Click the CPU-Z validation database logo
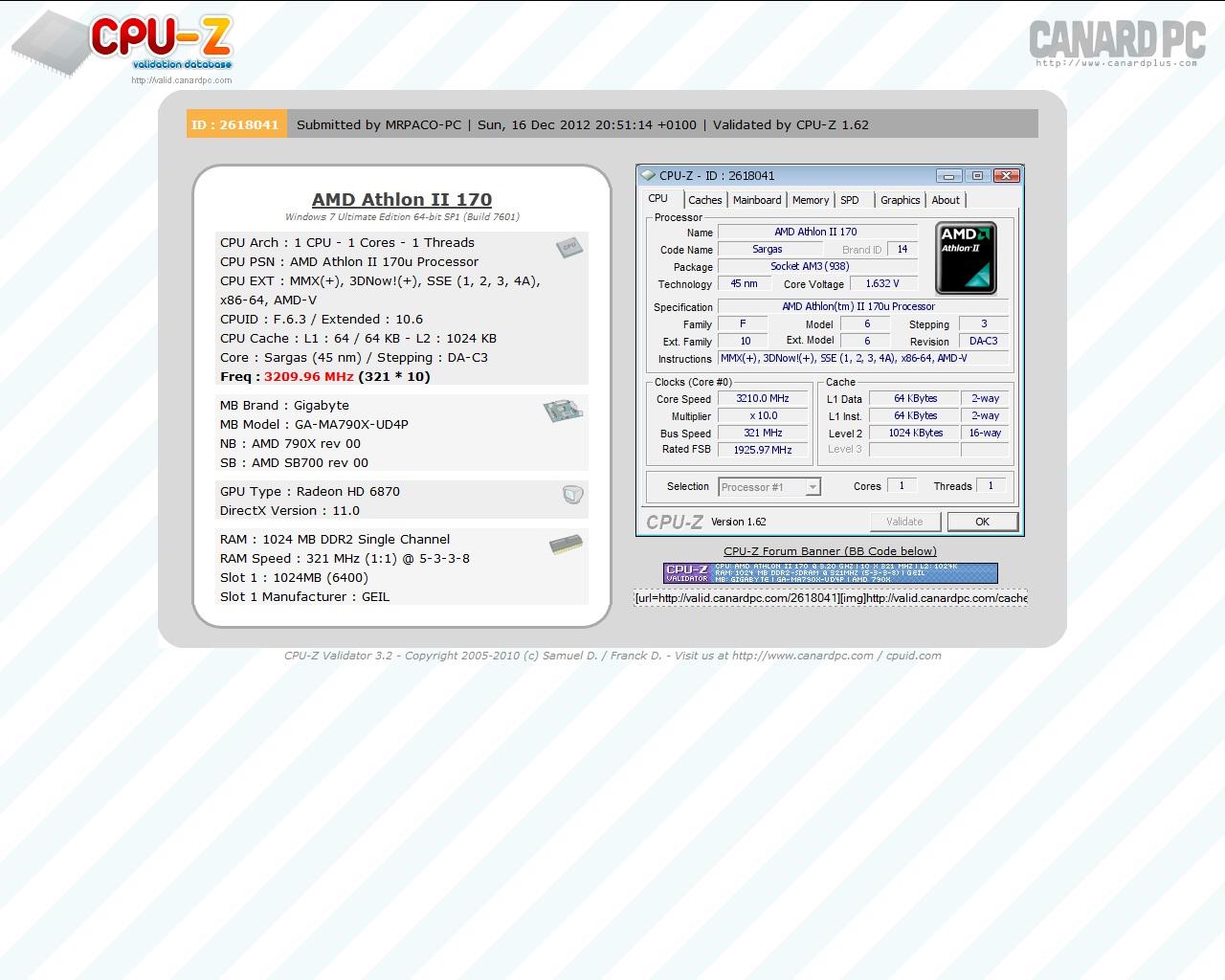The width and height of the screenshot is (1225, 980). [x=122, y=44]
